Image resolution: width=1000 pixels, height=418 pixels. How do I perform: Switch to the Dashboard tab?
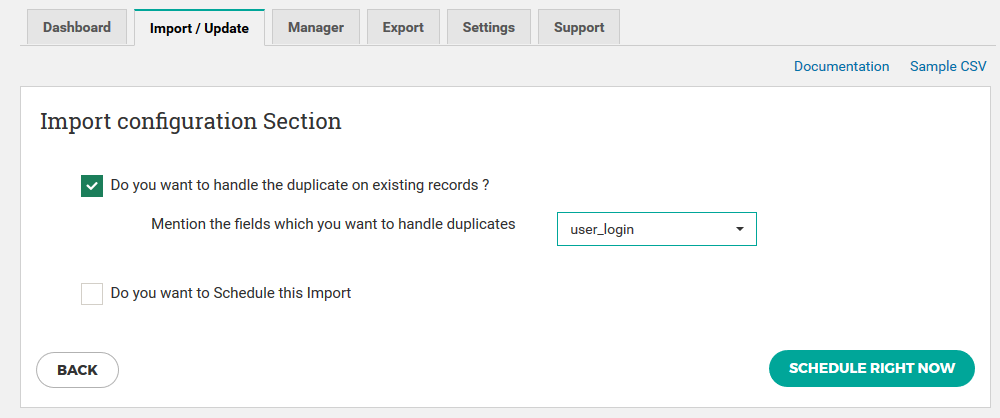(x=77, y=27)
